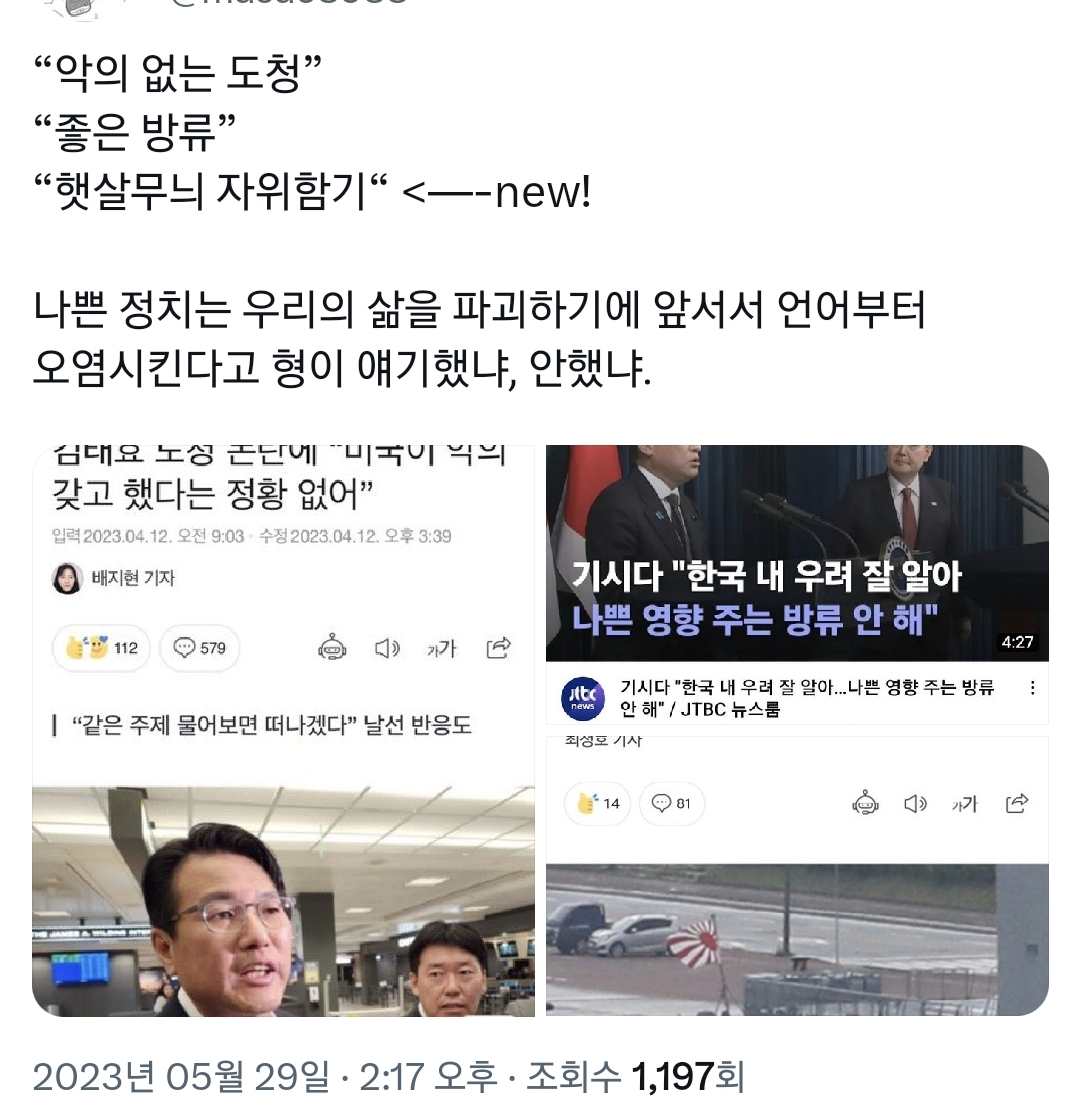Screen dimensions: 1080x1116
Task: Click the thumbs-up reaction count 14
Action: point(597,804)
